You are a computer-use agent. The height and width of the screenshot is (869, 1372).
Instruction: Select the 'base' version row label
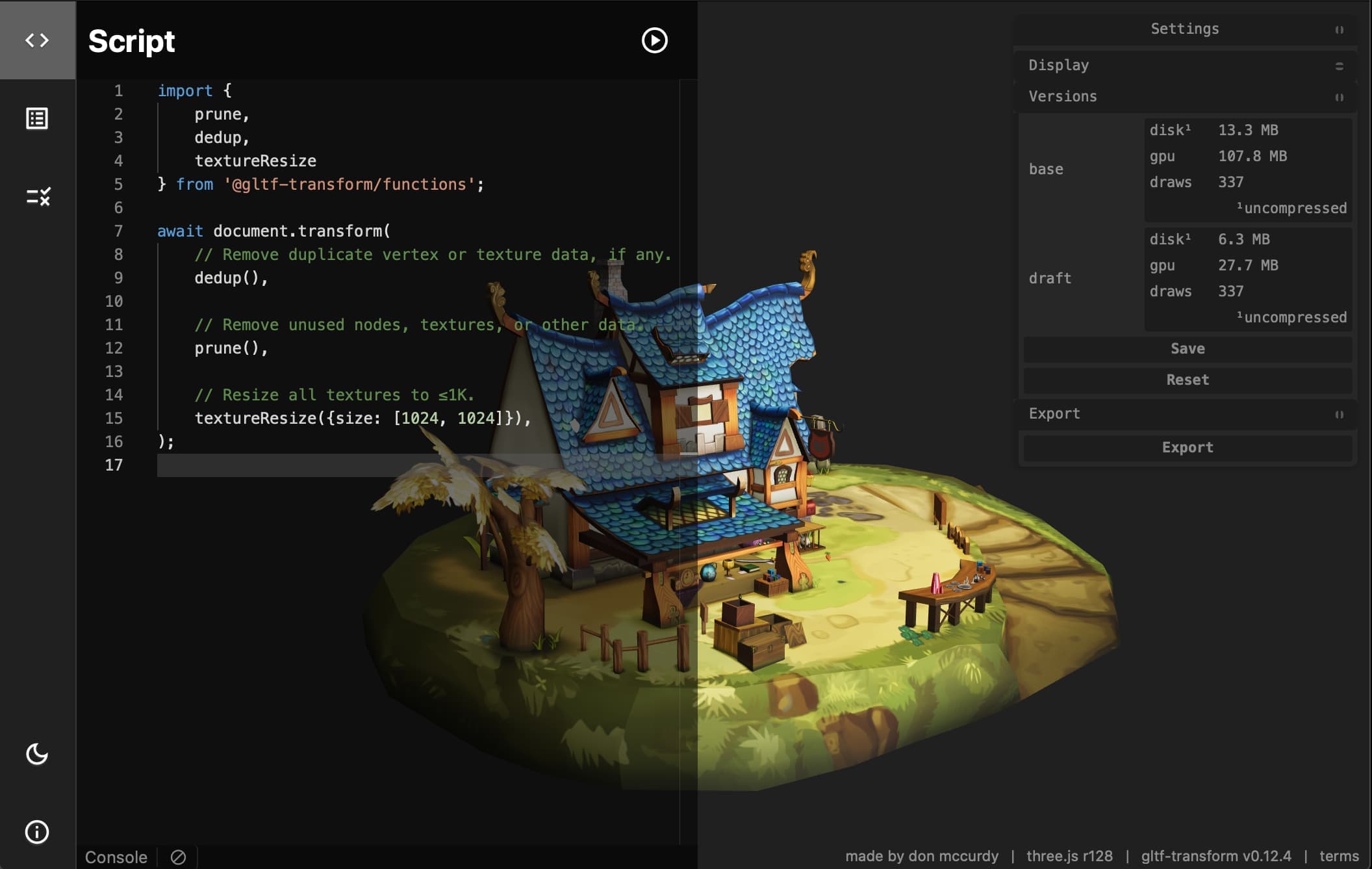point(1046,169)
